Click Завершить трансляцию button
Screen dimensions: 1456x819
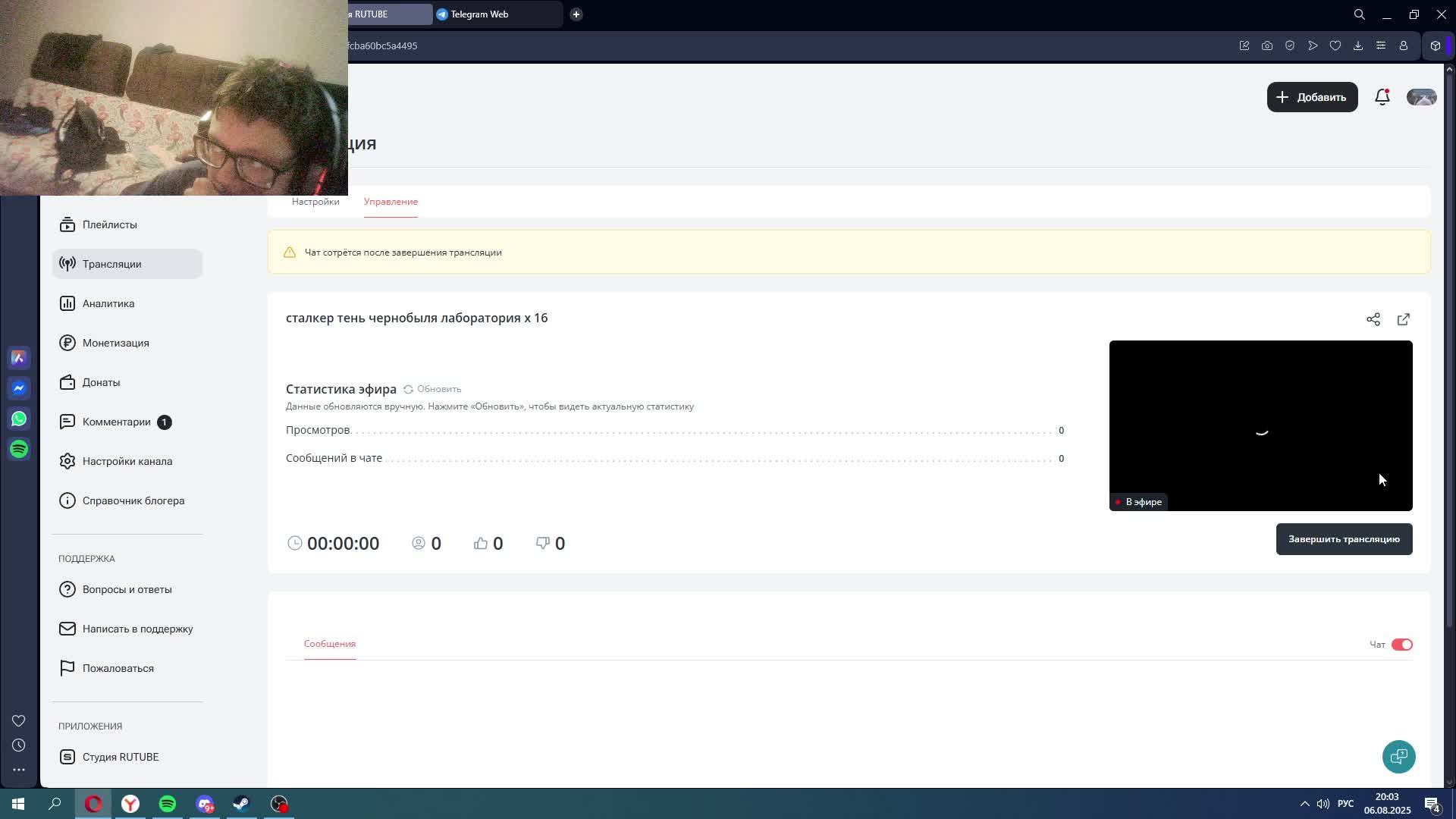coord(1344,539)
